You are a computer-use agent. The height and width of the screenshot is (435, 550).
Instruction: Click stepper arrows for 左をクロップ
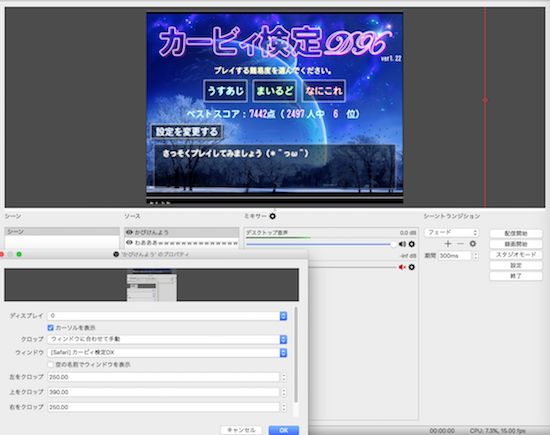click(284, 377)
